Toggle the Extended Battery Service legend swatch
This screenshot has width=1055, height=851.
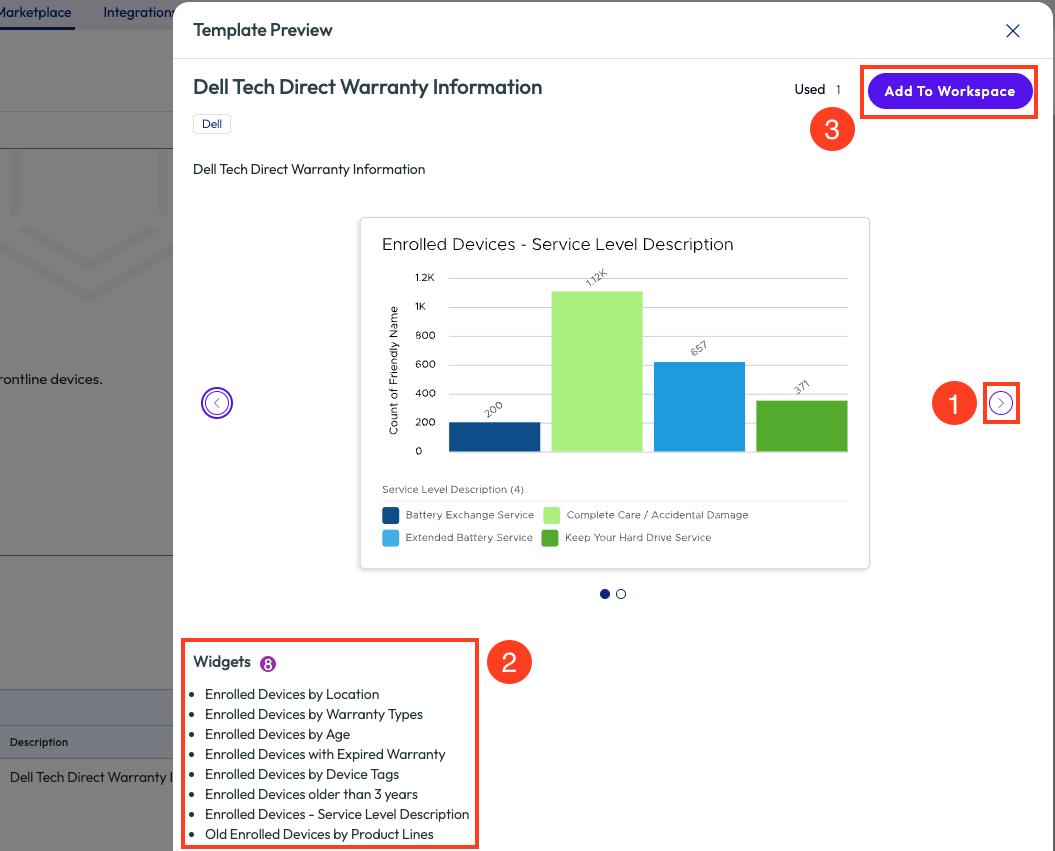coord(391,538)
